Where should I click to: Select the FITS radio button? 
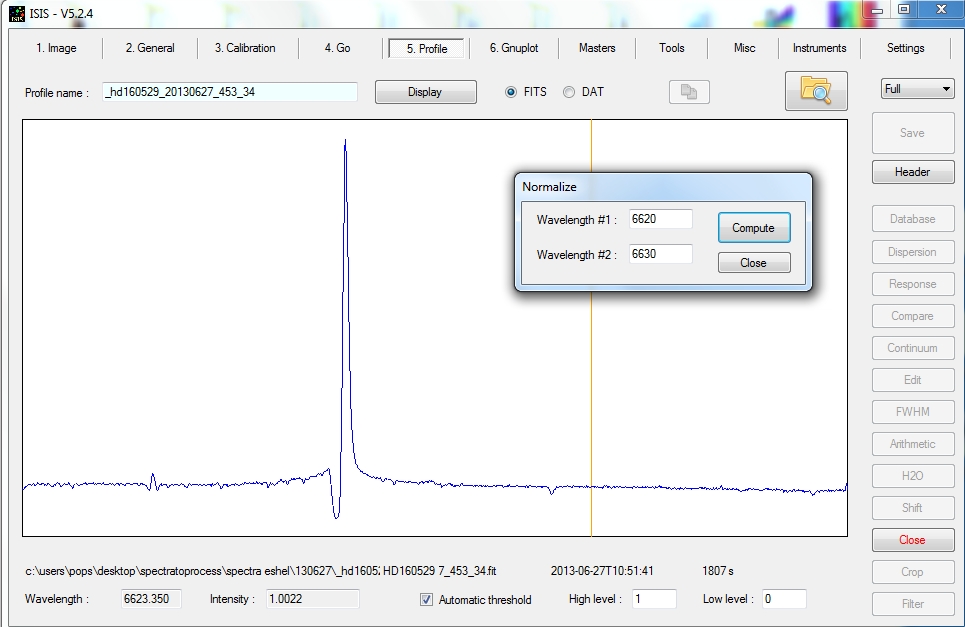[512, 92]
